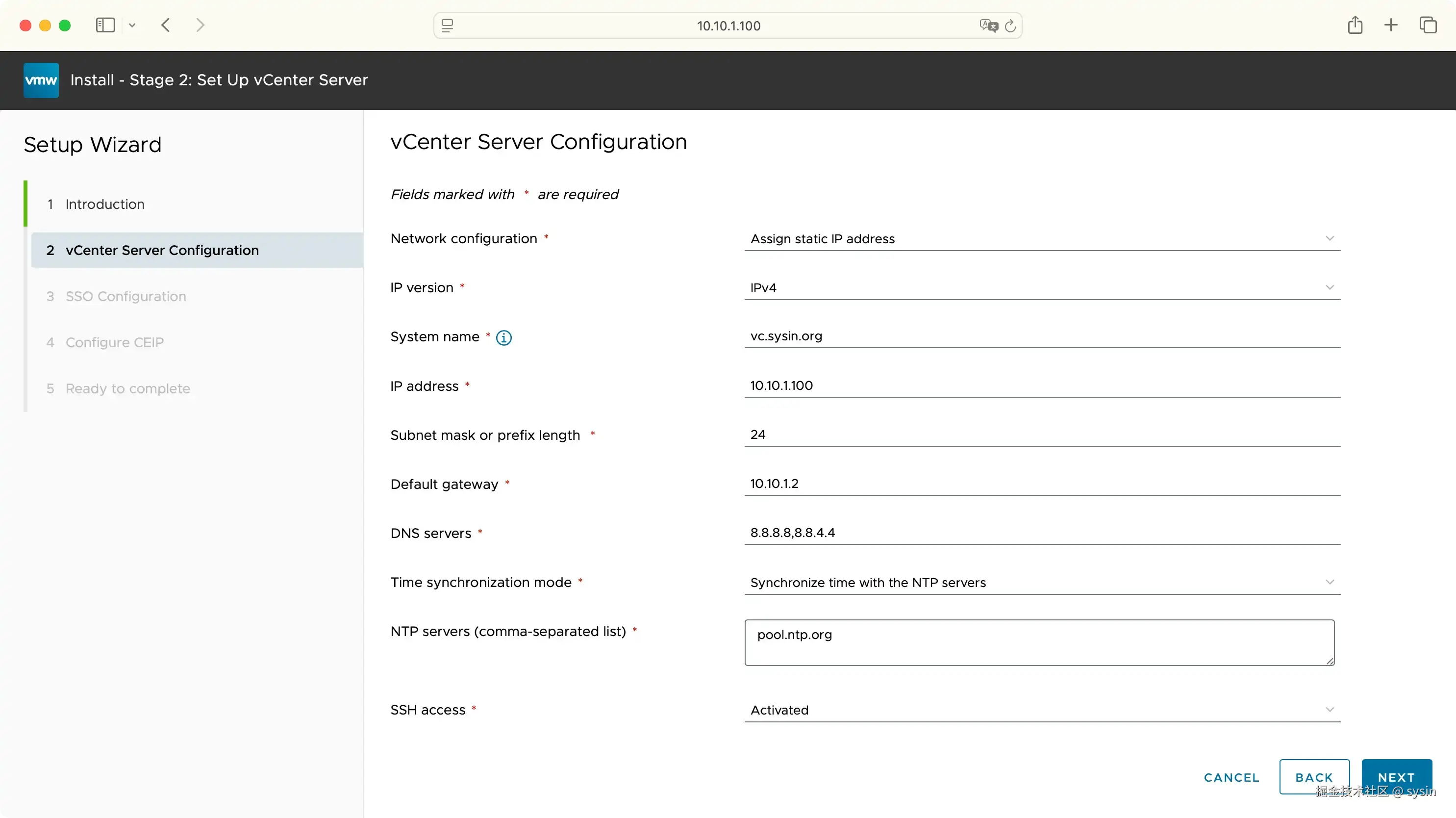
Task: Go to the Ready to complete step
Action: [127, 388]
